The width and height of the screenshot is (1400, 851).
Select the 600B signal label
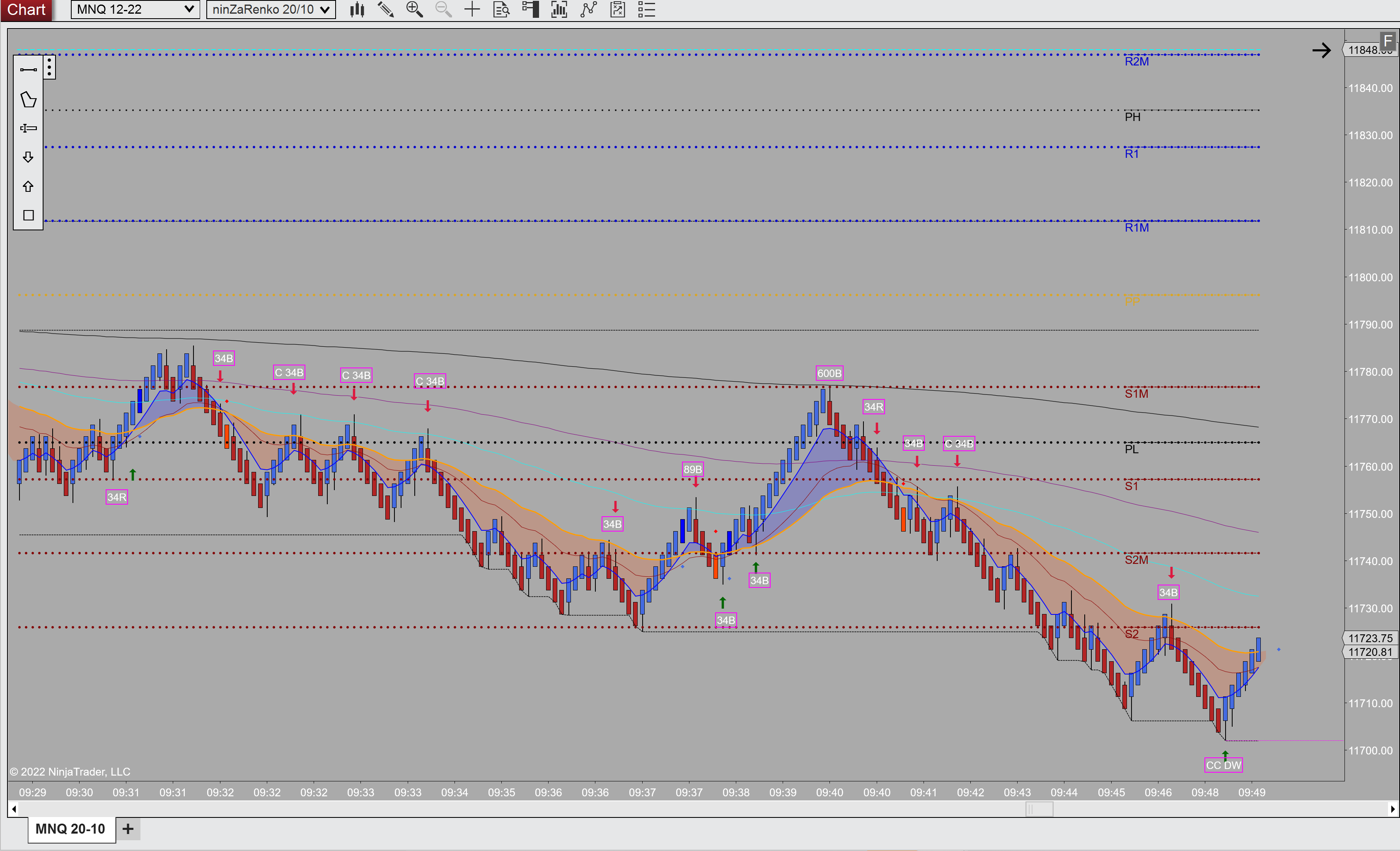(829, 373)
